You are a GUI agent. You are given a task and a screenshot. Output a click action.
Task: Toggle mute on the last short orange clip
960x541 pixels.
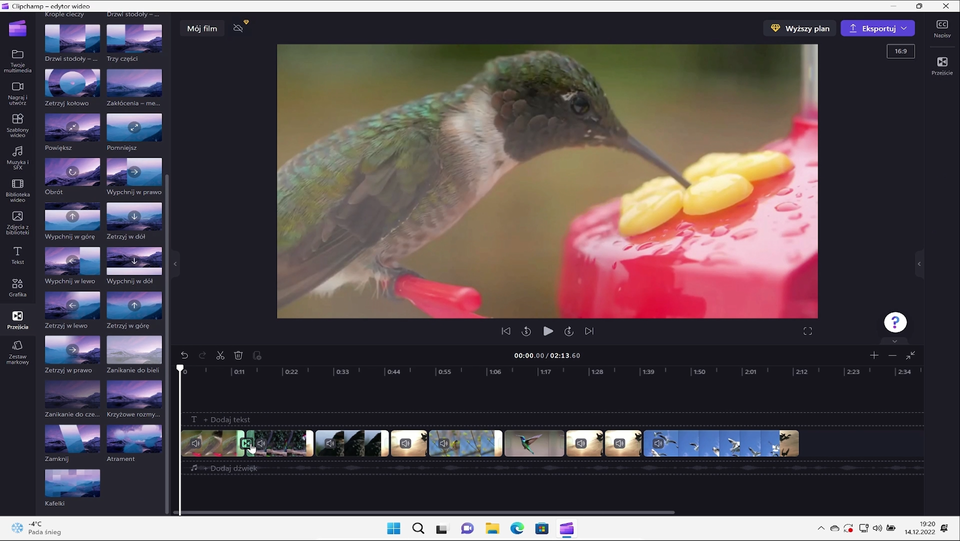[x=622, y=443]
